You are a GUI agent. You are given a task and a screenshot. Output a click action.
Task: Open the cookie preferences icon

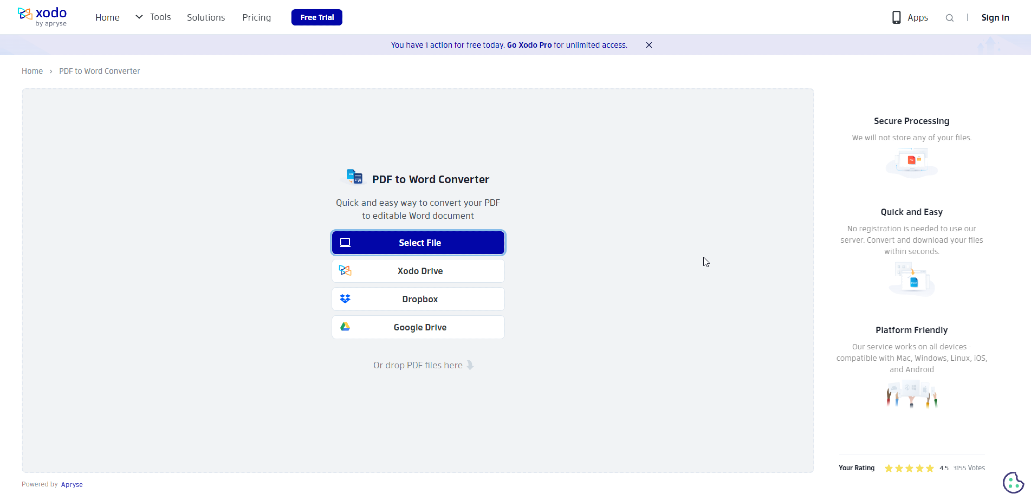(1013, 482)
